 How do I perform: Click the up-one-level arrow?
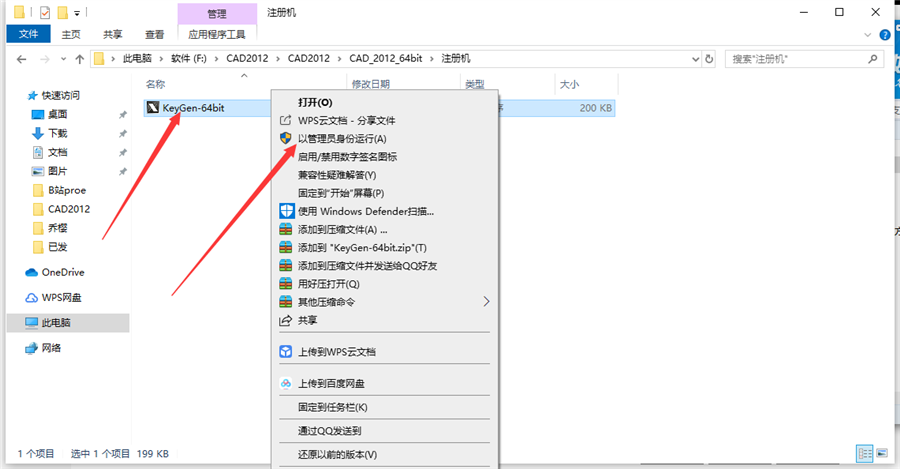click(x=80, y=59)
